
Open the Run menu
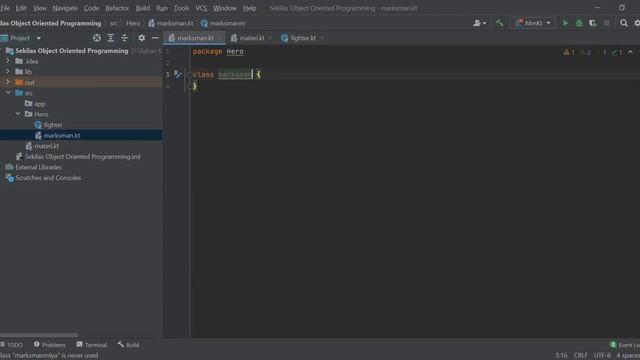(162, 8)
